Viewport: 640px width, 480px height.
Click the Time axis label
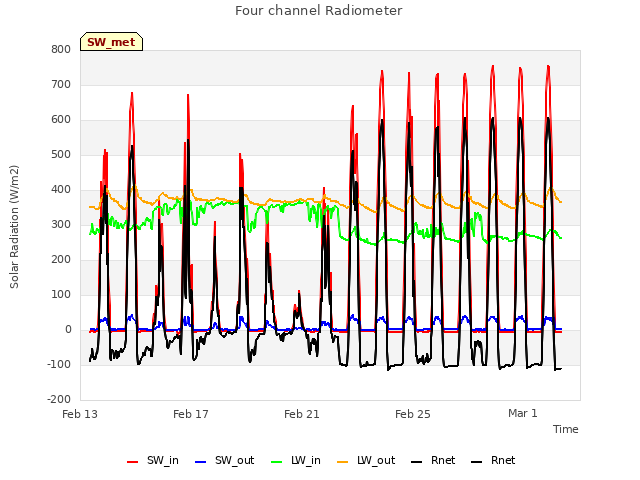coord(566,429)
